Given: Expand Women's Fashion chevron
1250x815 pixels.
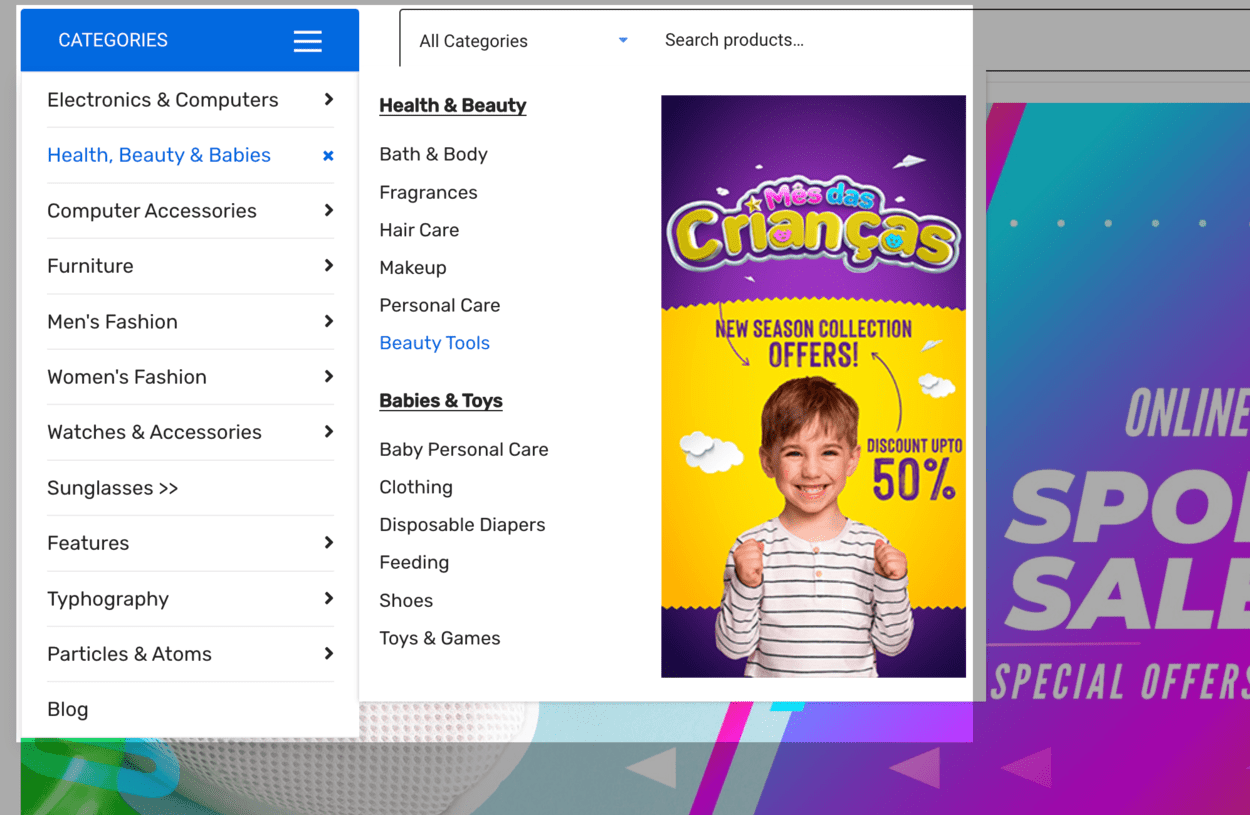Looking at the screenshot, I should coord(329,376).
